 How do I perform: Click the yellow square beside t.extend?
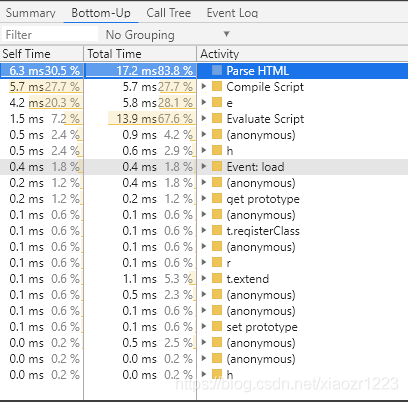(217, 278)
